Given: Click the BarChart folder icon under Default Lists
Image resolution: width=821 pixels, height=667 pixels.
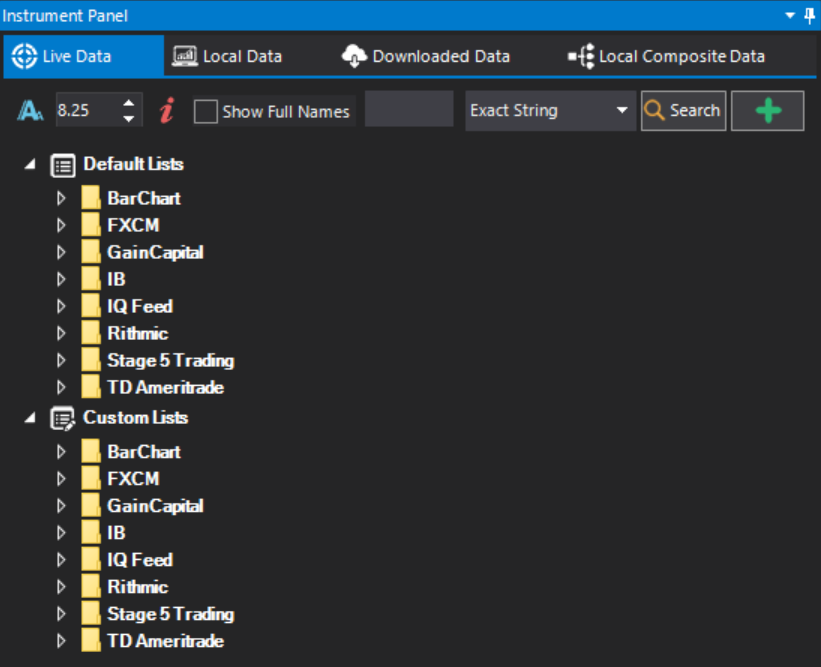Looking at the screenshot, I should [x=91, y=198].
